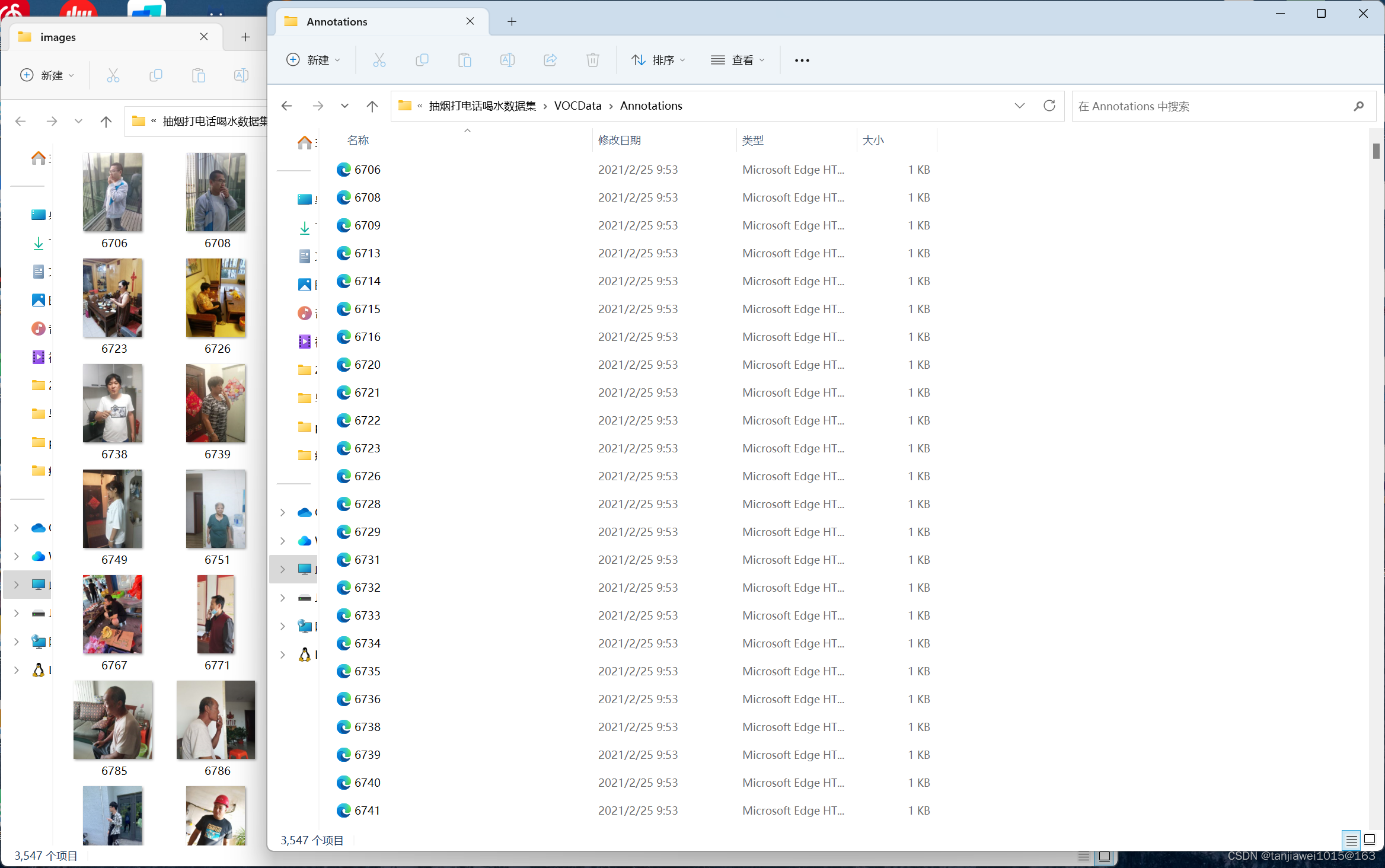Open the three-dots more options menu

click(x=802, y=60)
